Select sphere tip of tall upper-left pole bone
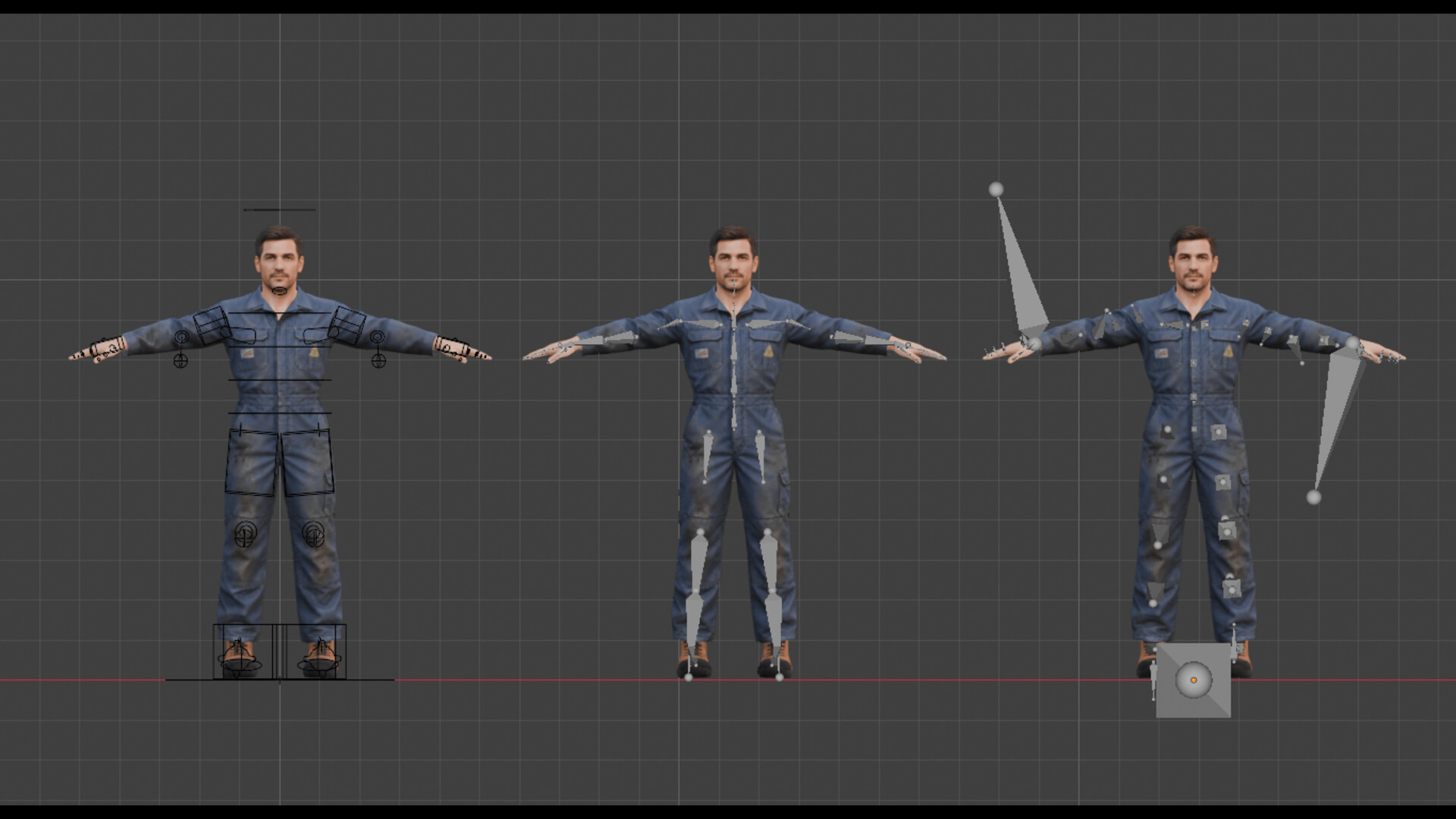 coord(996,189)
